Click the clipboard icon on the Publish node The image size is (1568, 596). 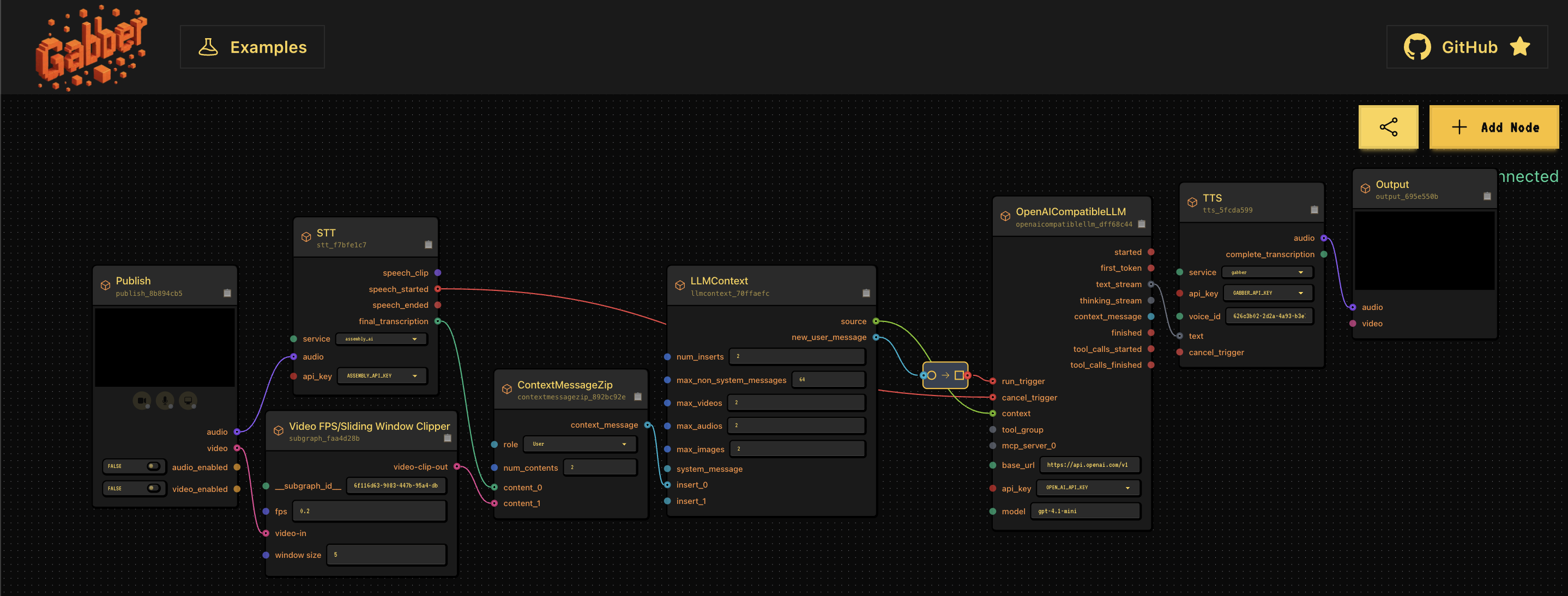(x=227, y=293)
